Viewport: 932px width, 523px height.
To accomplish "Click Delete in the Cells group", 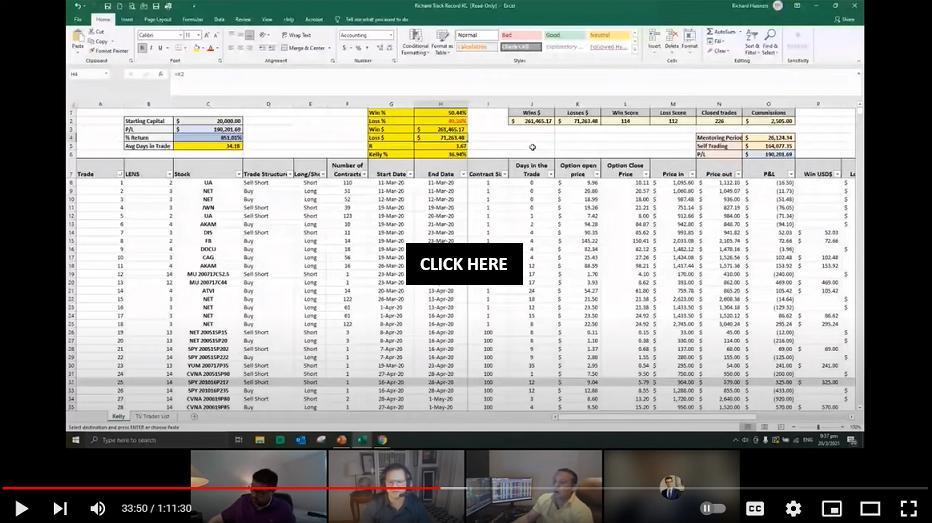I will click(x=672, y=39).
